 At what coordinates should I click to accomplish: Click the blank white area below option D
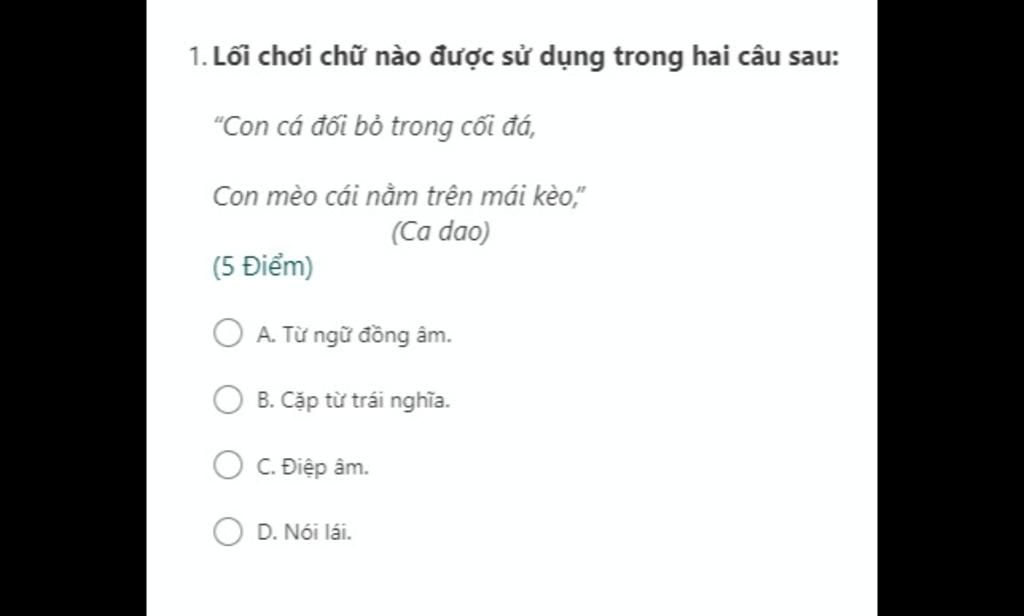pyautogui.click(x=510, y=582)
